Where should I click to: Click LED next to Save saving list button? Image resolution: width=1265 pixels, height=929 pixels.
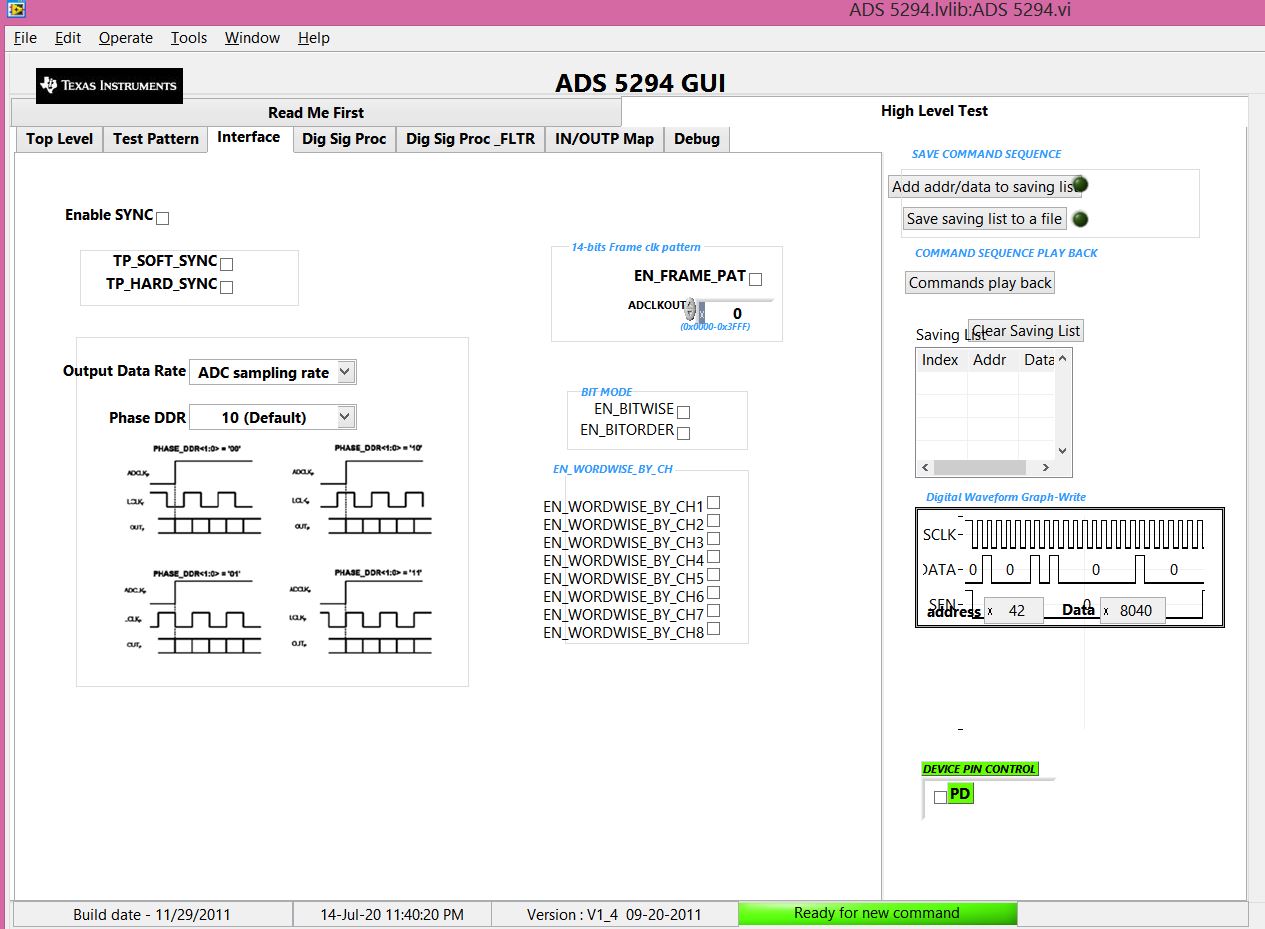click(1080, 219)
